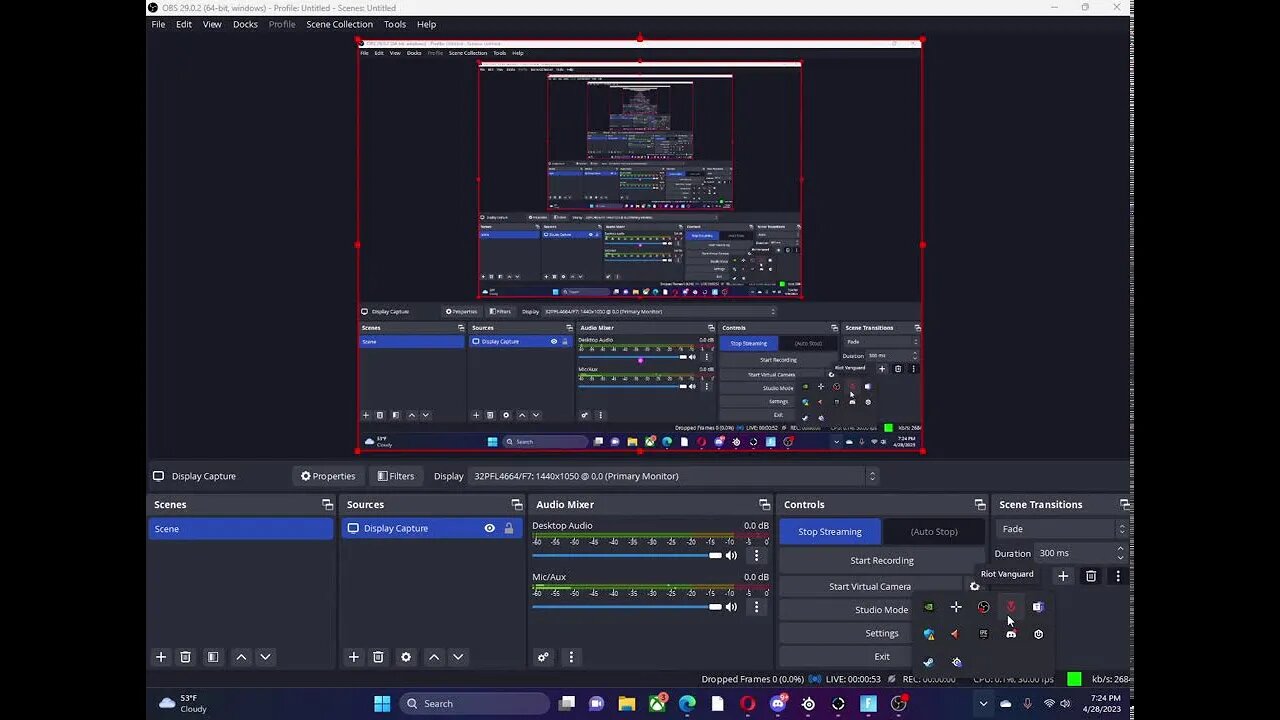Viewport: 1280px width, 720px height.
Task: Open the Scene Collection menu
Action: pyautogui.click(x=339, y=24)
